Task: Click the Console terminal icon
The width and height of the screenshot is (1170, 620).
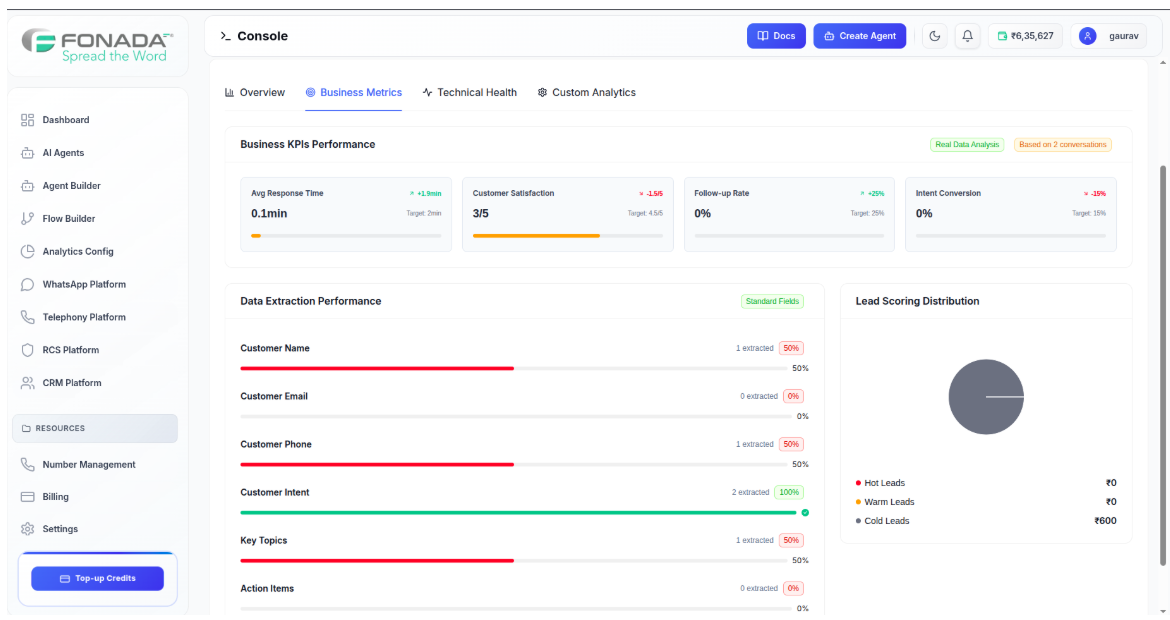Action: pos(225,36)
